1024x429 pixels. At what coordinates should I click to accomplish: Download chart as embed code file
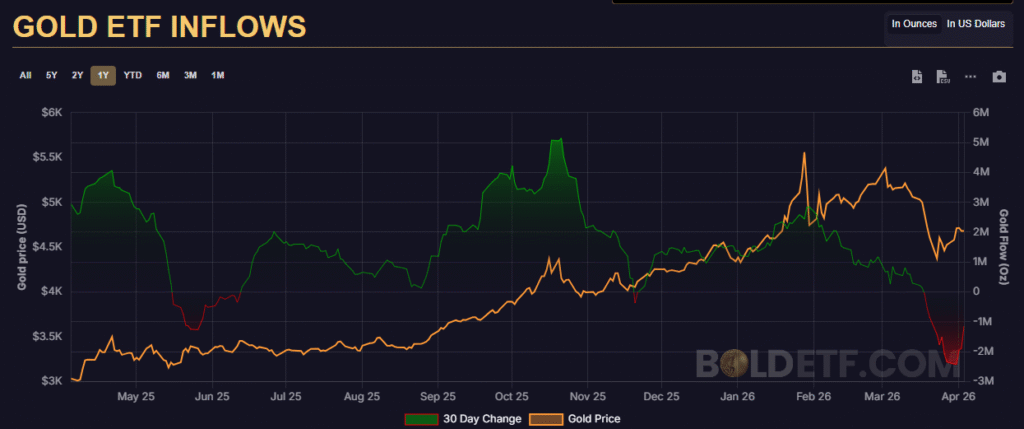(917, 77)
